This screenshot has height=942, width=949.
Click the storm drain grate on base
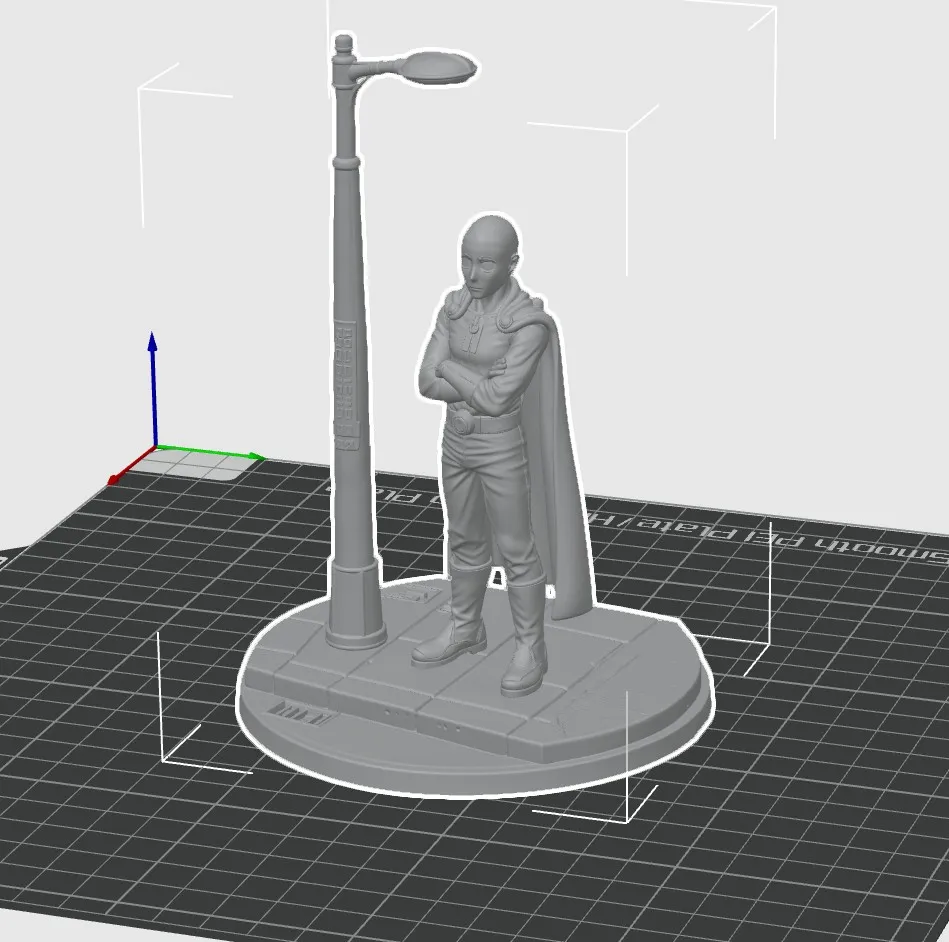point(301,712)
